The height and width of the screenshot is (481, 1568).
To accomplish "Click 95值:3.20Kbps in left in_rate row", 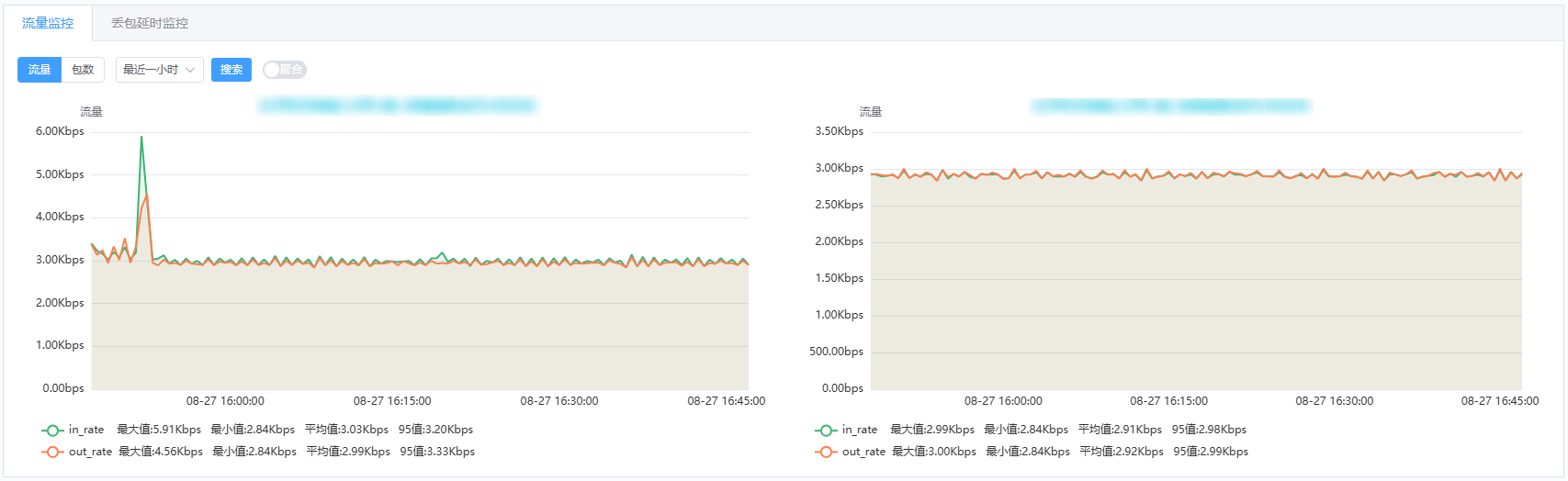I will 435,430.
